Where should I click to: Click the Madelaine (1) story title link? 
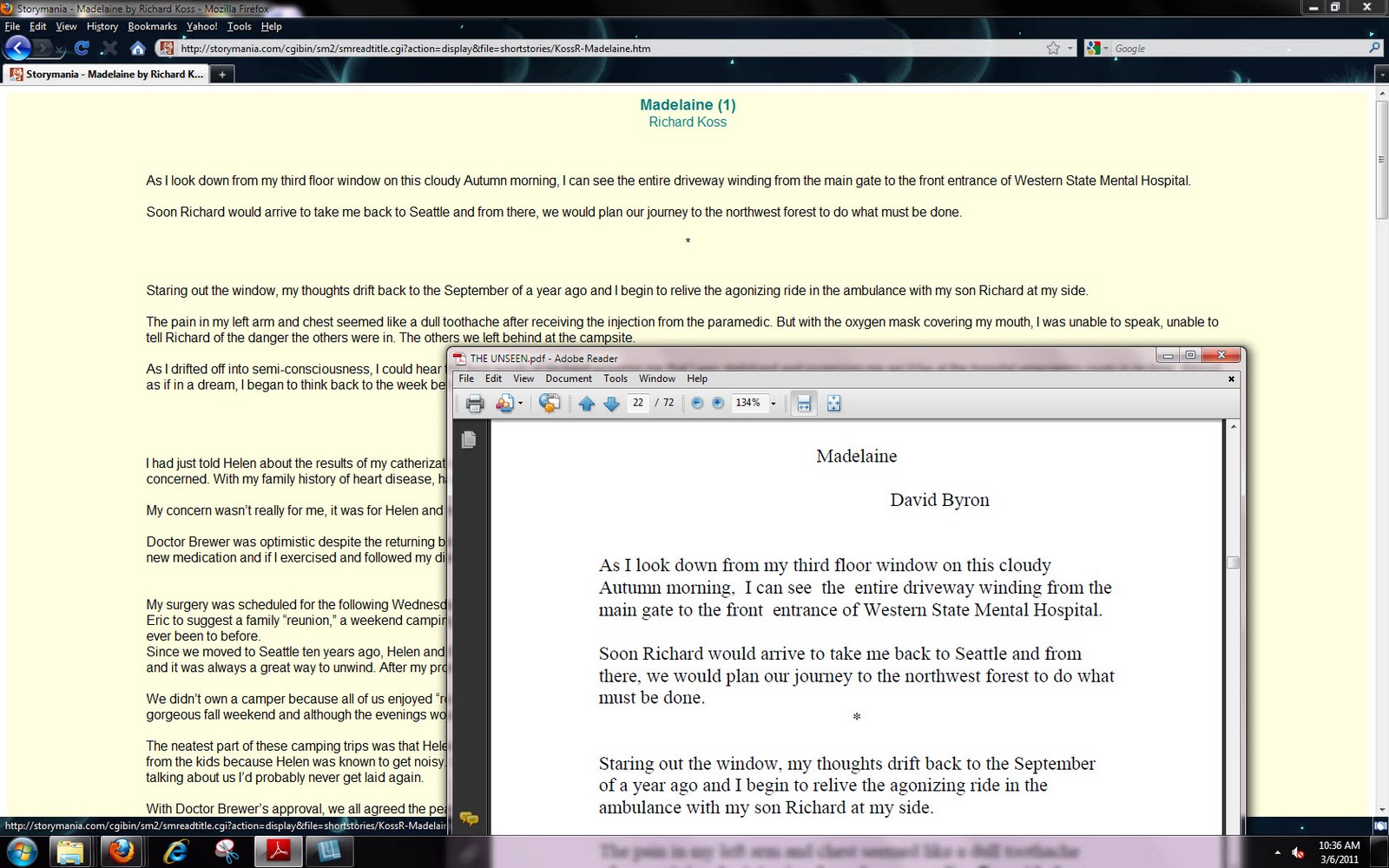(688, 105)
